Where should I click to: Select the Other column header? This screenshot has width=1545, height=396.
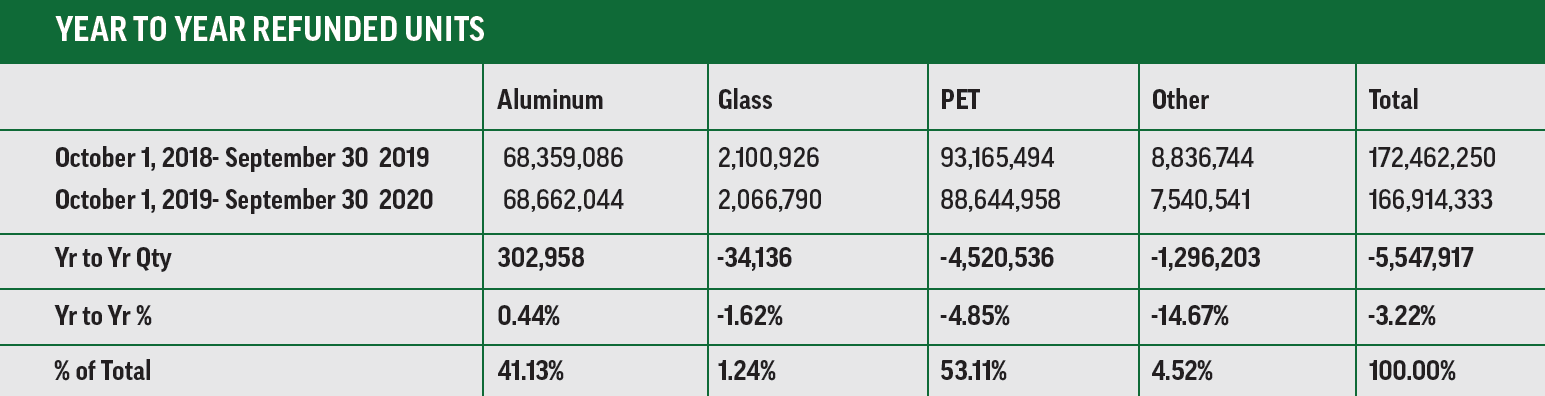1180,99
